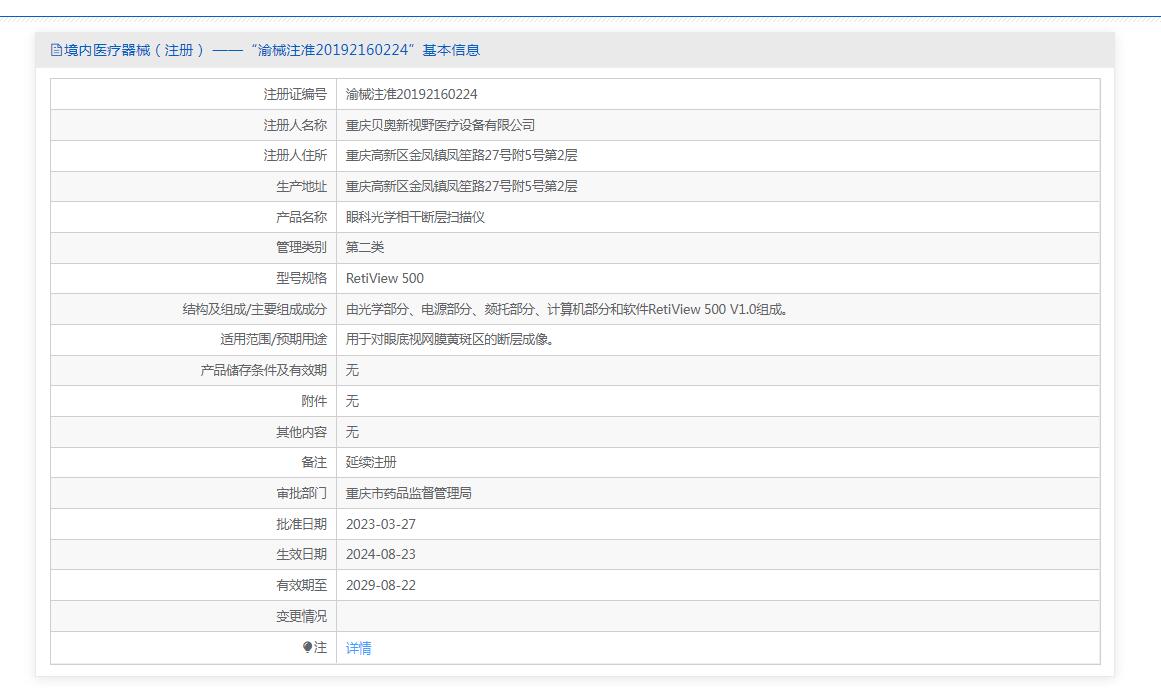1161x699 pixels.
Task: Click the document icon before 境内医疗器械 heading
Action: pos(56,50)
